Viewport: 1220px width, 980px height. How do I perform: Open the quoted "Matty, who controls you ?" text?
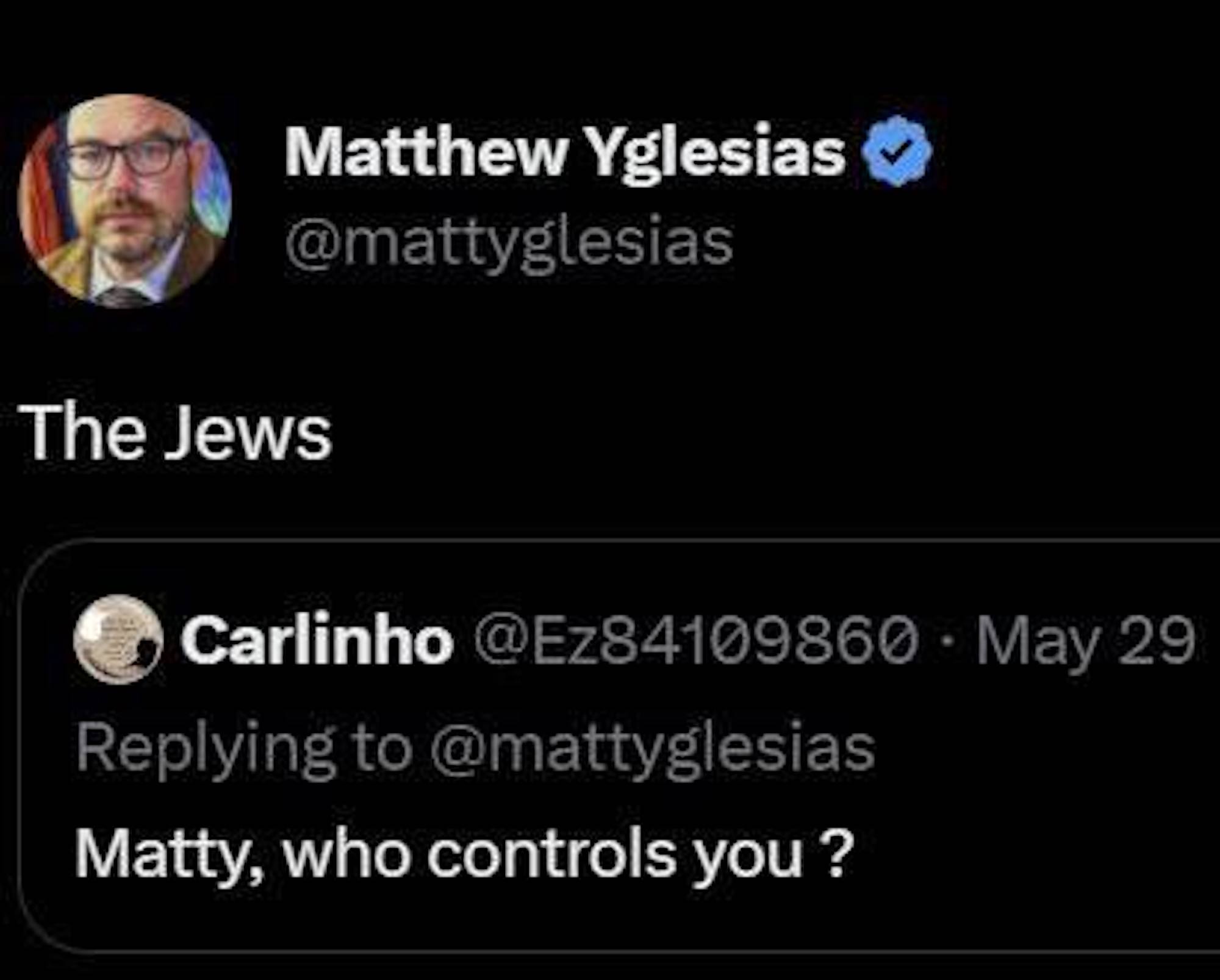(461, 854)
